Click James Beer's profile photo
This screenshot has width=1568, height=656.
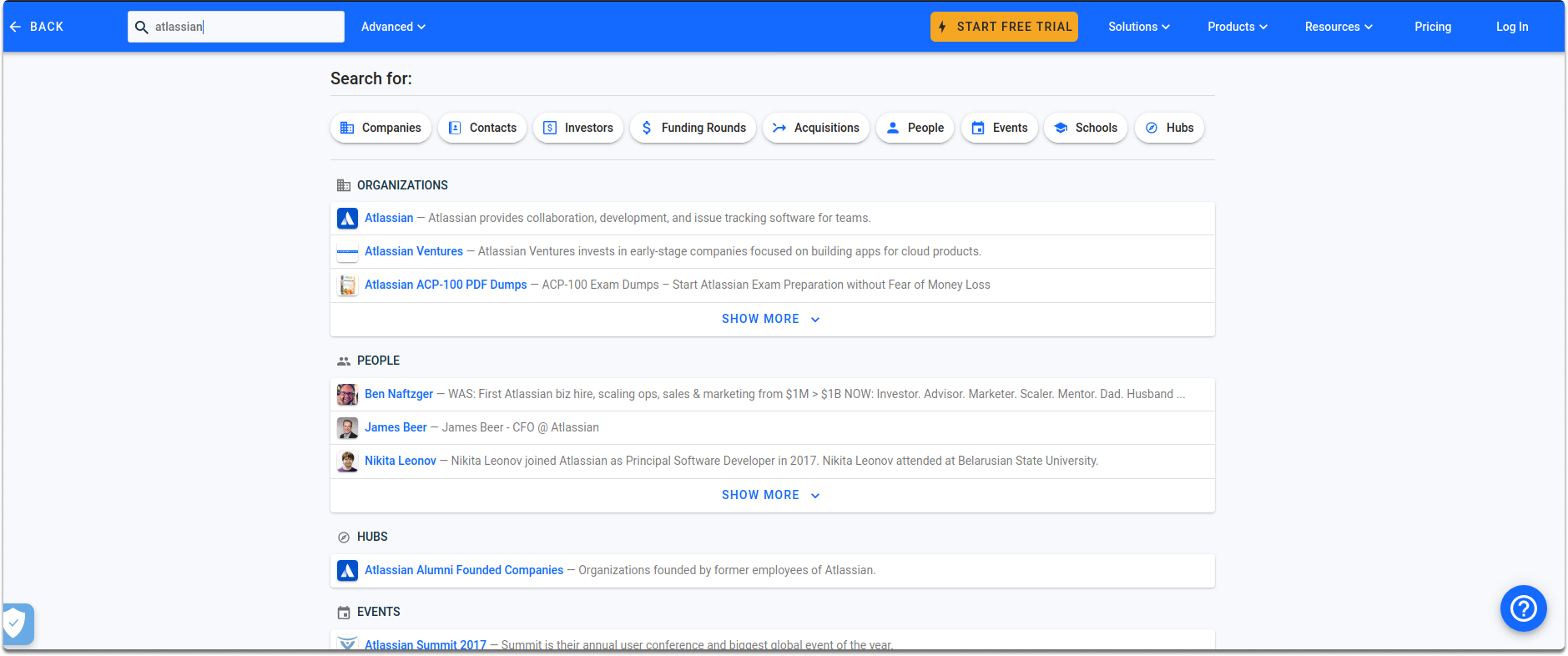[347, 428]
